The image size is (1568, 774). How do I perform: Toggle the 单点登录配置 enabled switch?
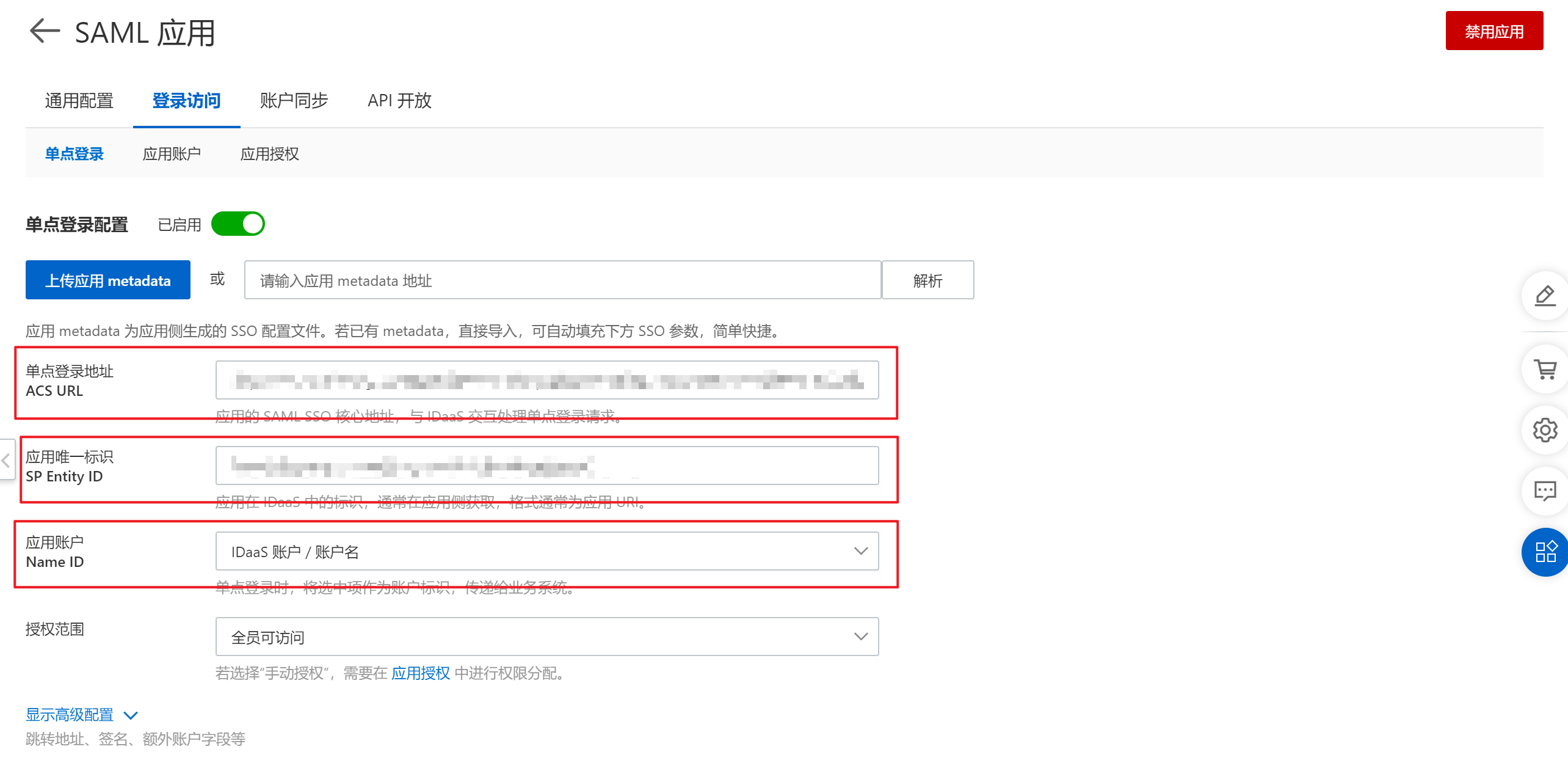click(238, 224)
